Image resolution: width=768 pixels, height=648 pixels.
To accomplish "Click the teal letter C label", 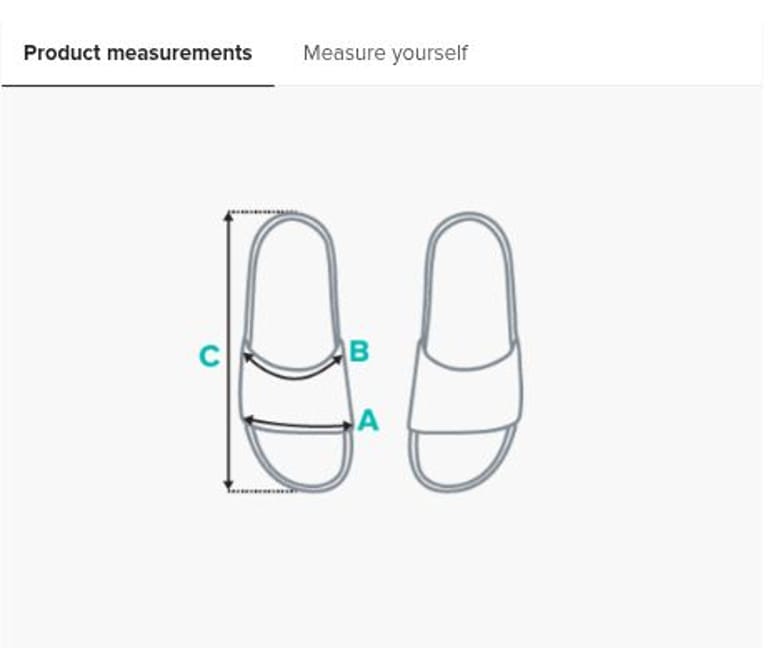I will pos(209,356).
